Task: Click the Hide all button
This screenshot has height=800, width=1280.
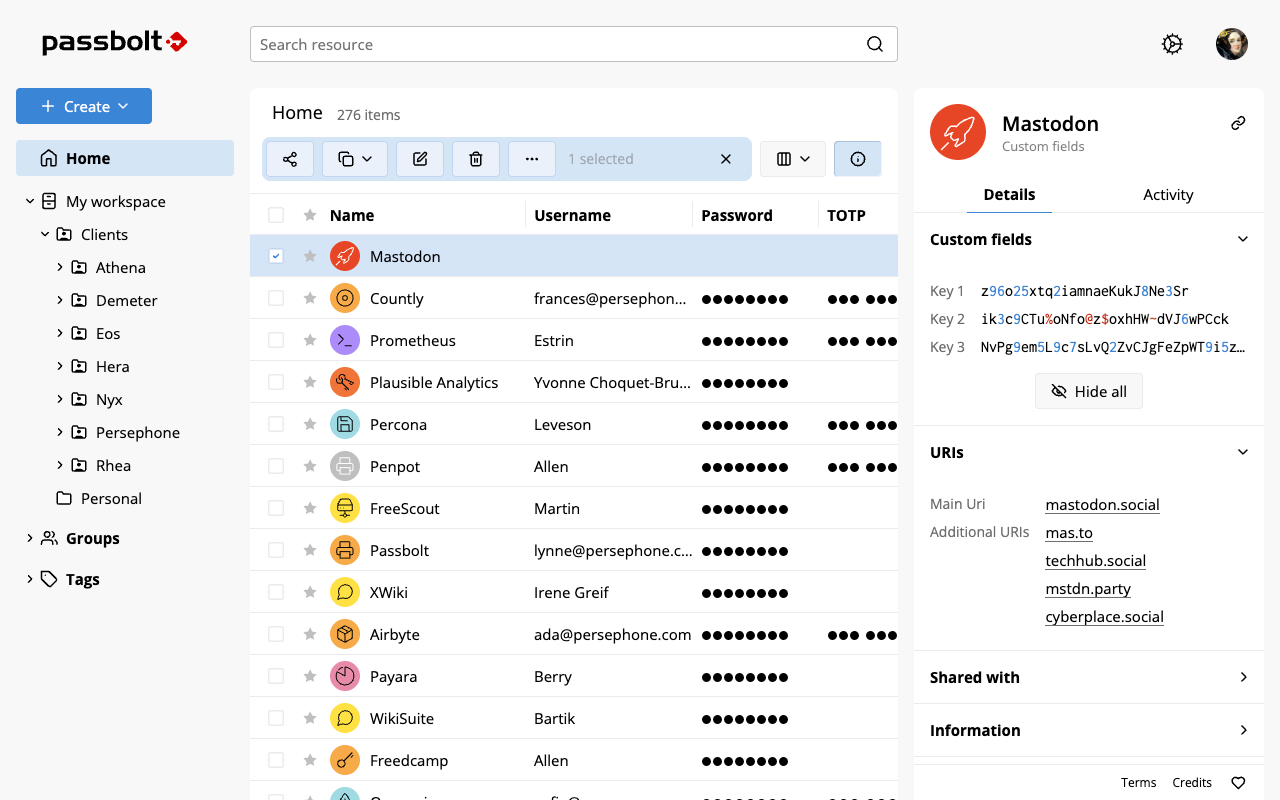Action: (1088, 392)
